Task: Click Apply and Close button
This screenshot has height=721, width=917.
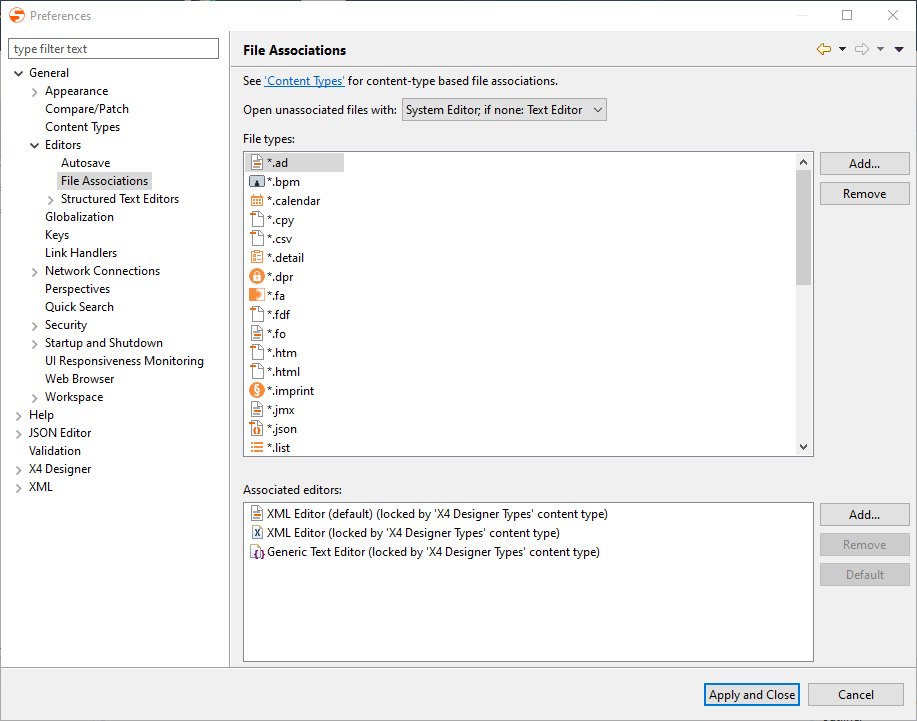Action: (751, 695)
